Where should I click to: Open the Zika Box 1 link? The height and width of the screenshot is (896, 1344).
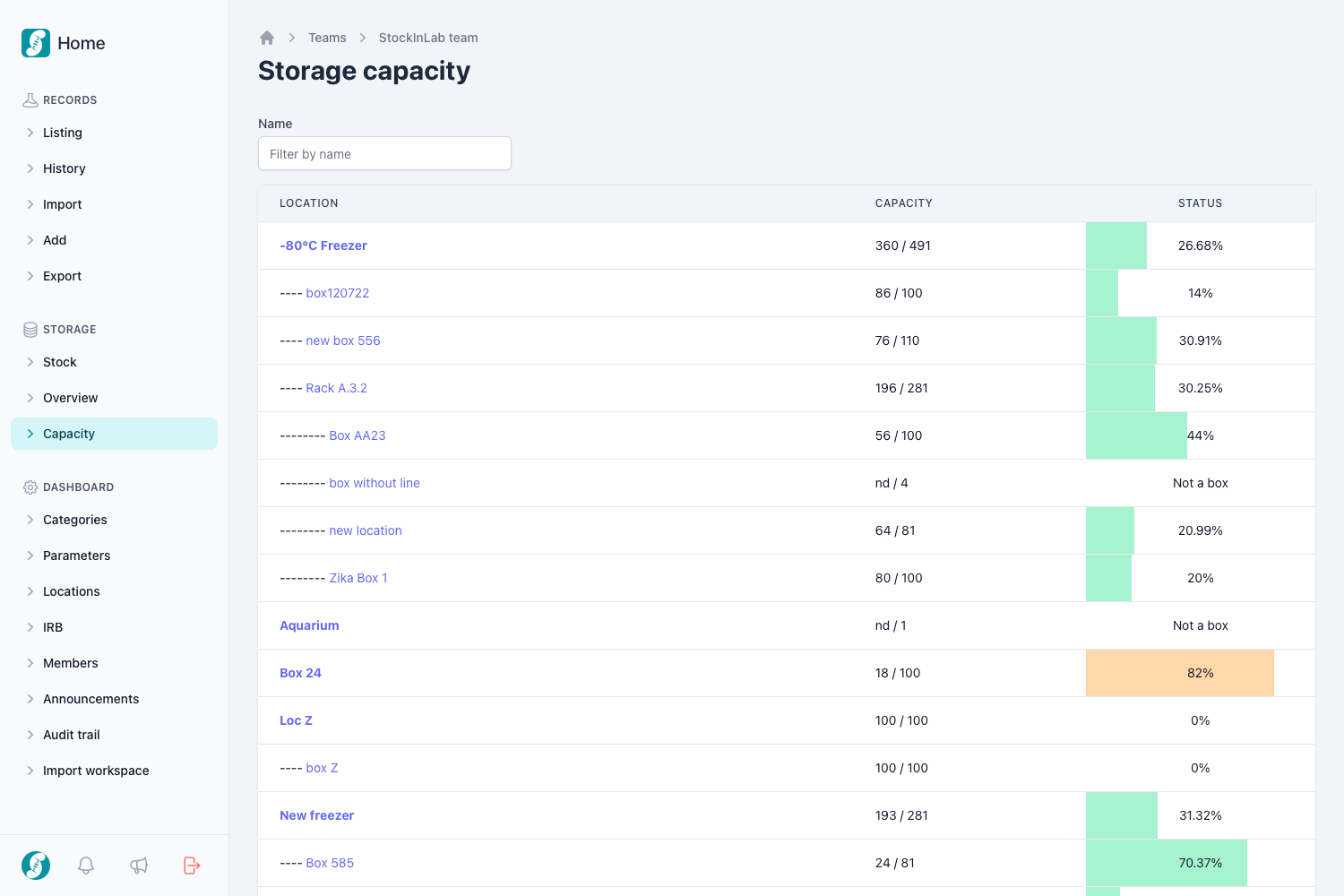[x=358, y=578]
